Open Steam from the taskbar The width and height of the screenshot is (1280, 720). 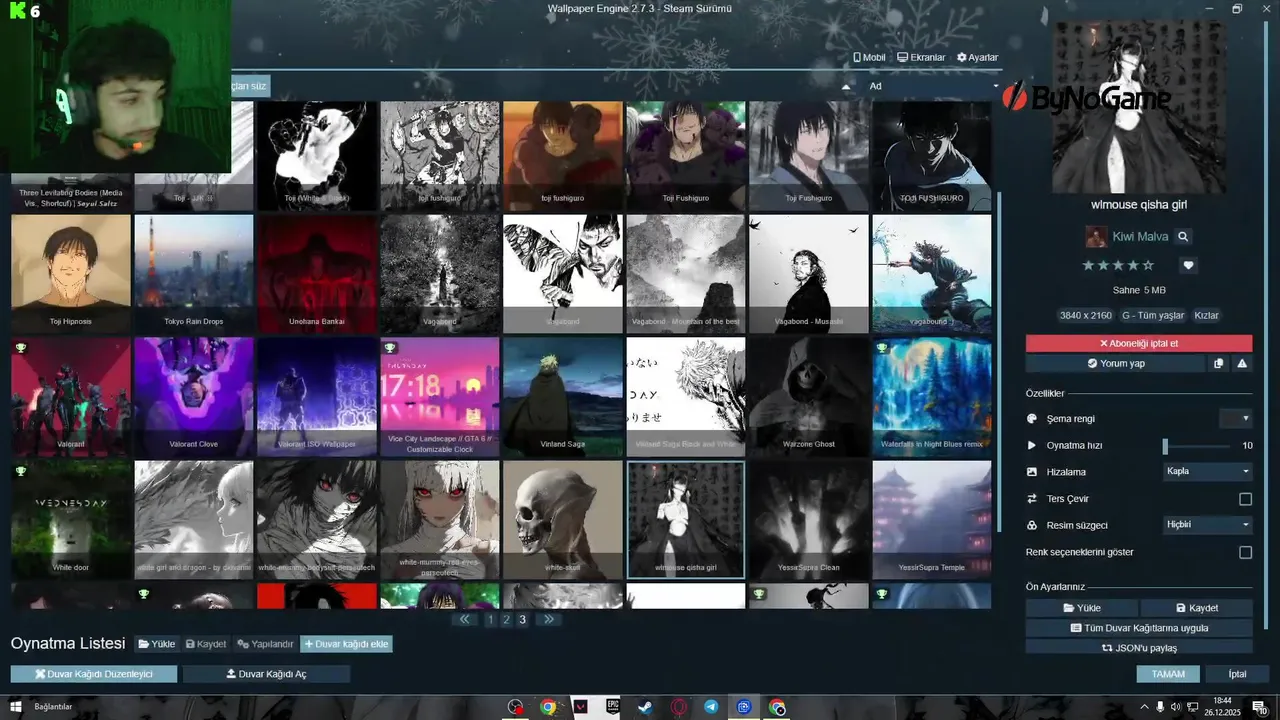coord(645,707)
